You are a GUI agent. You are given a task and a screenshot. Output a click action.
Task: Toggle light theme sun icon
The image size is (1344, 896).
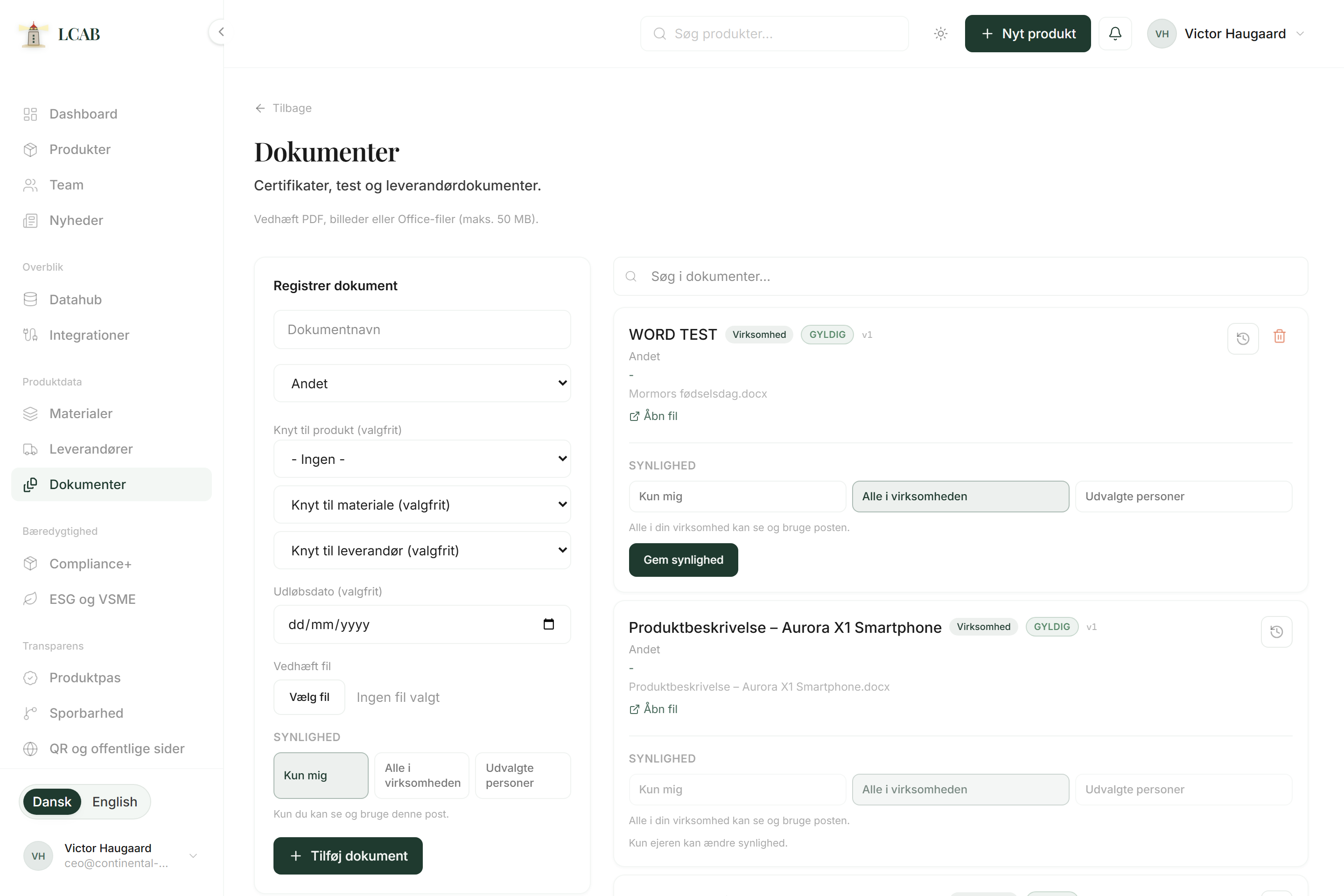coord(941,34)
